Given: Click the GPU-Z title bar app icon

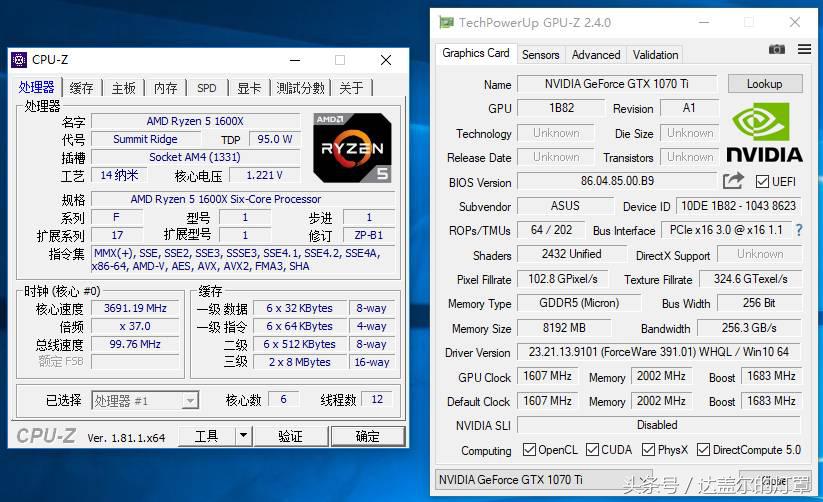Looking at the screenshot, I should point(446,22).
